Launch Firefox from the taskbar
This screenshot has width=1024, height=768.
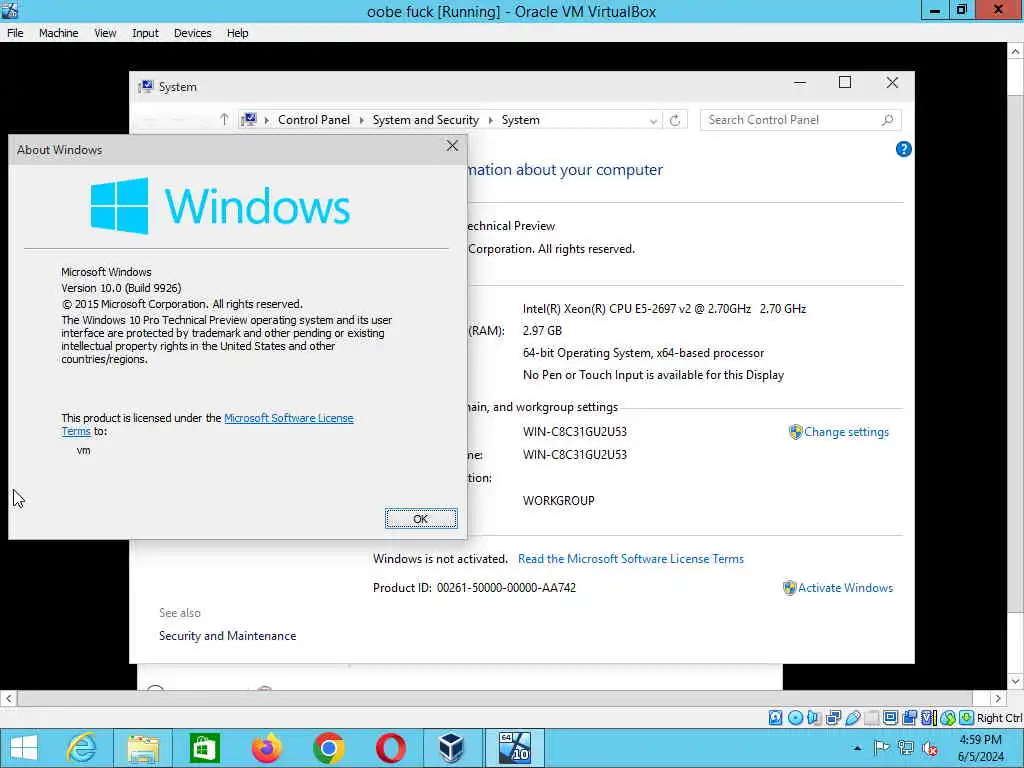[x=266, y=748]
